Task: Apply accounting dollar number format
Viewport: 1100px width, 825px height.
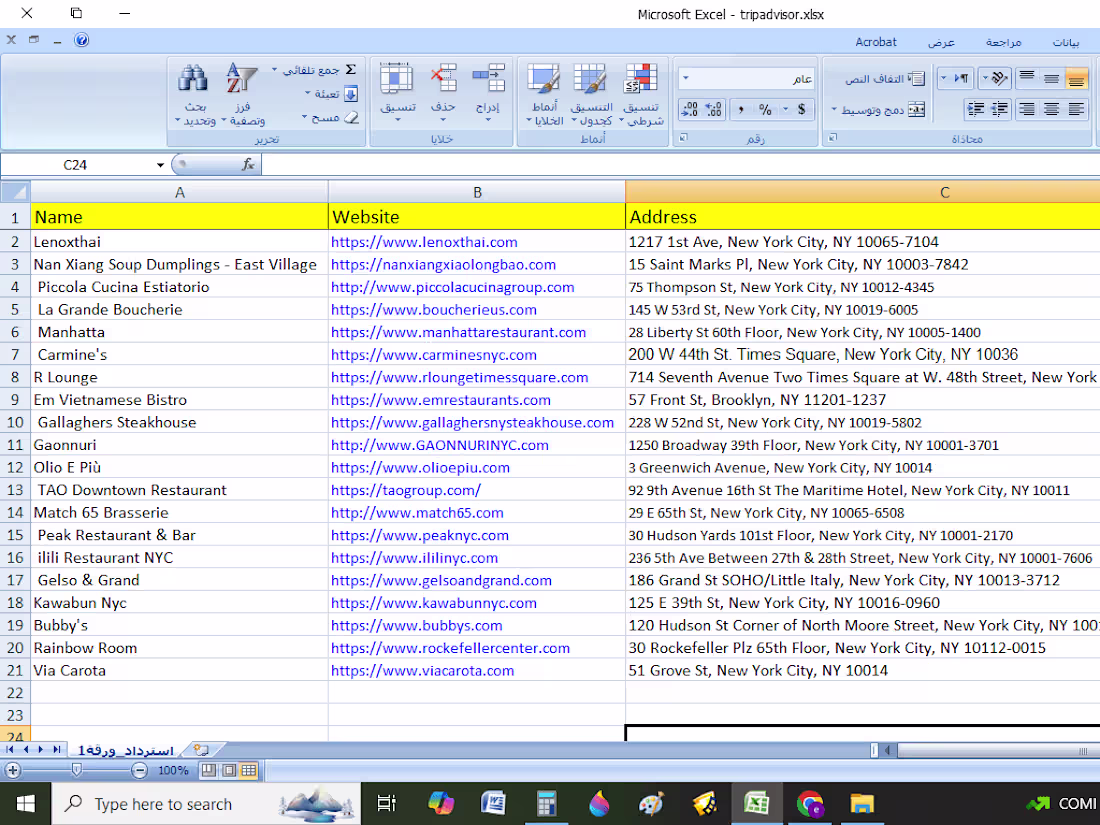Action: tap(801, 109)
